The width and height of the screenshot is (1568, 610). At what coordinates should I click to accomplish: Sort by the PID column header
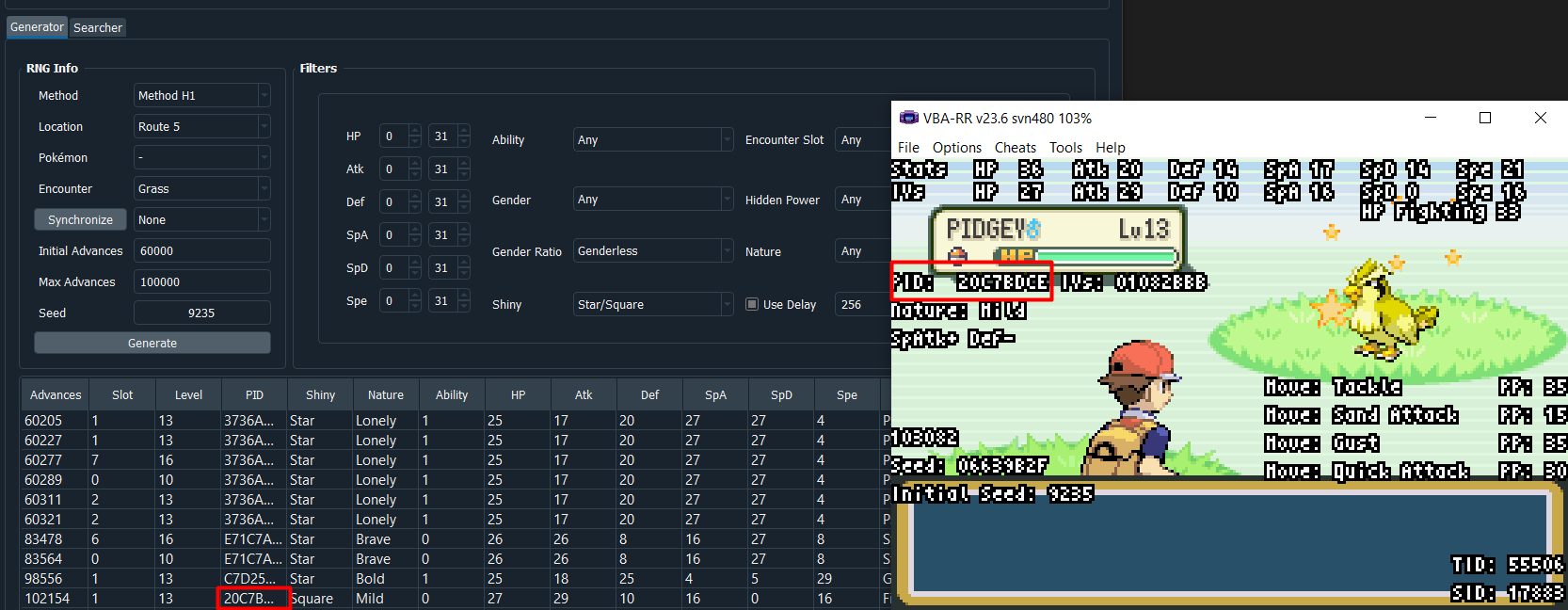coord(254,394)
